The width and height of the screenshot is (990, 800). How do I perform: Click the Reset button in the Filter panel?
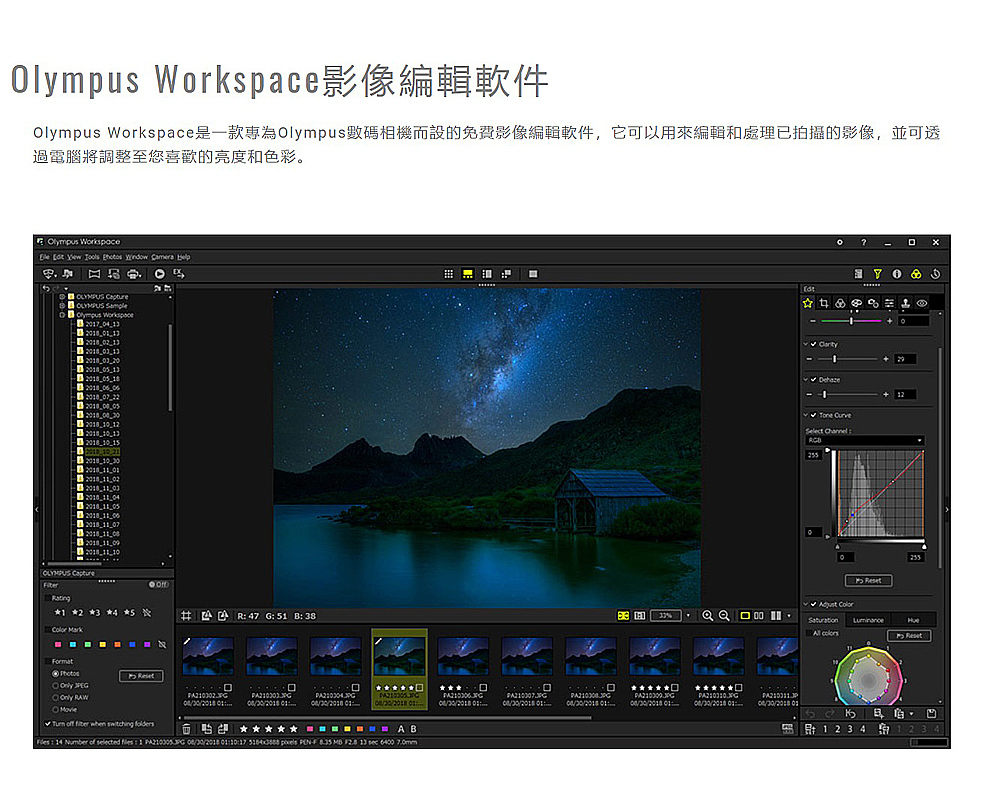click(x=141, y=676)
